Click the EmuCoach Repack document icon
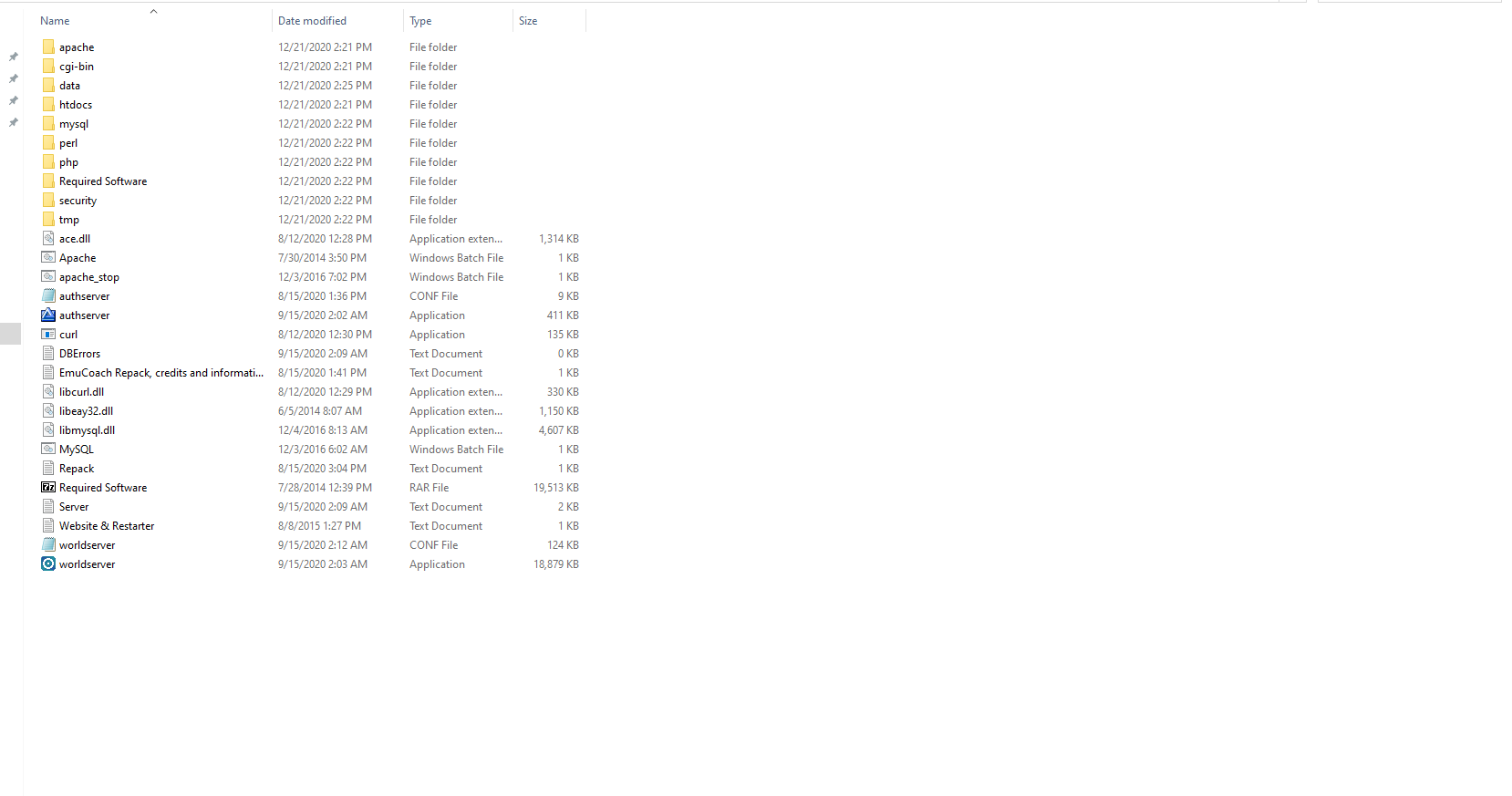This screenshot has width=1512, height=796. tap(48, 372)
